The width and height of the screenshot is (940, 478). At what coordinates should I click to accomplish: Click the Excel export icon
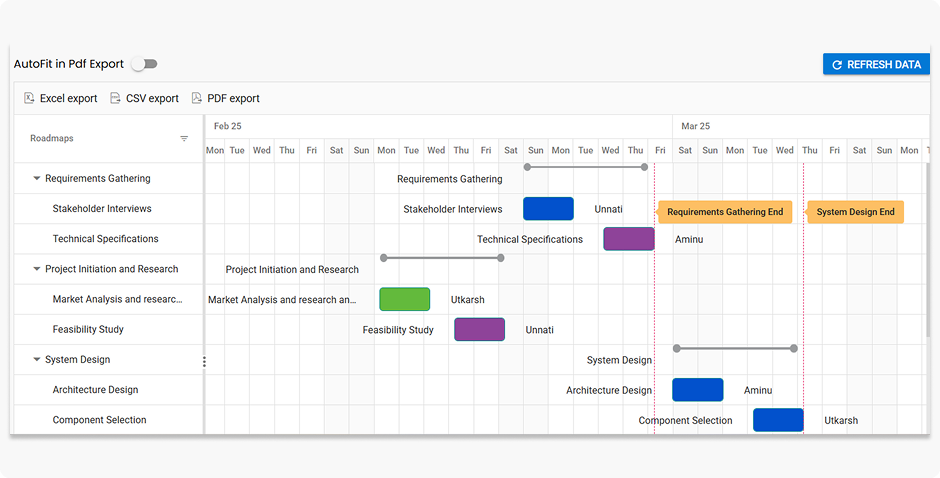[x=29, y=98]
